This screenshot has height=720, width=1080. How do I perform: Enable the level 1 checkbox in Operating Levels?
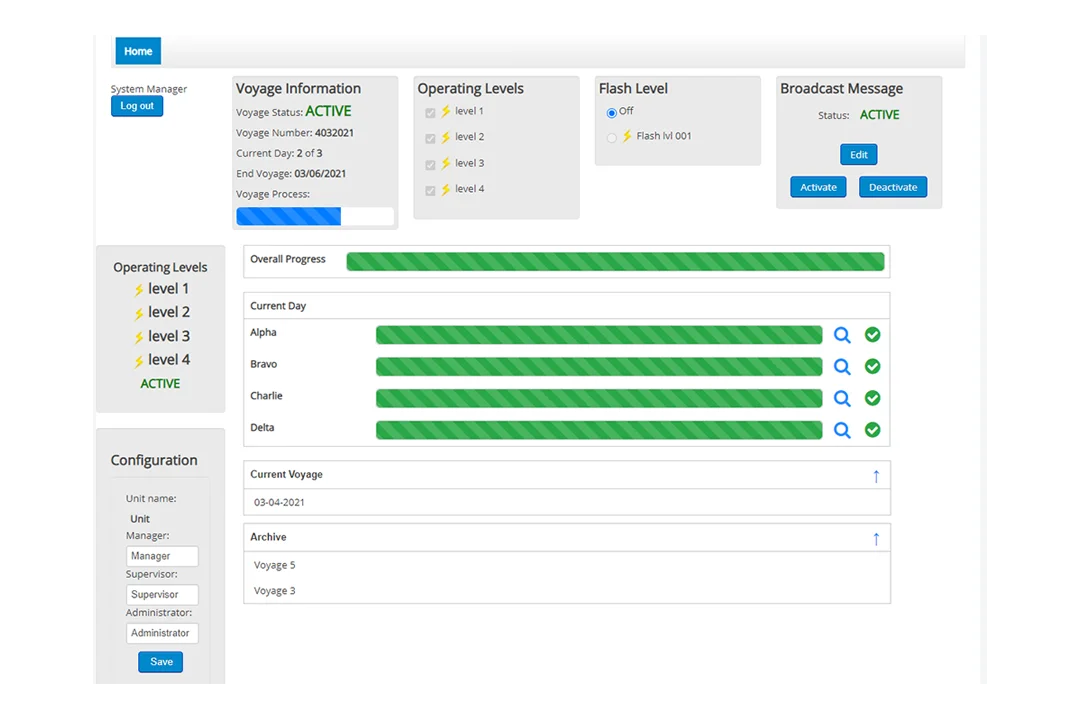pyautogui.click(x=430, y=112)
